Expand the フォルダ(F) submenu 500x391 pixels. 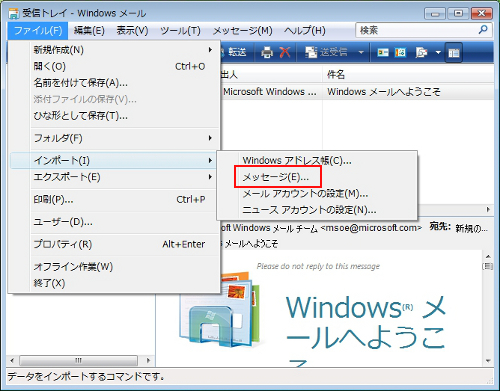(x=115, y=138)
